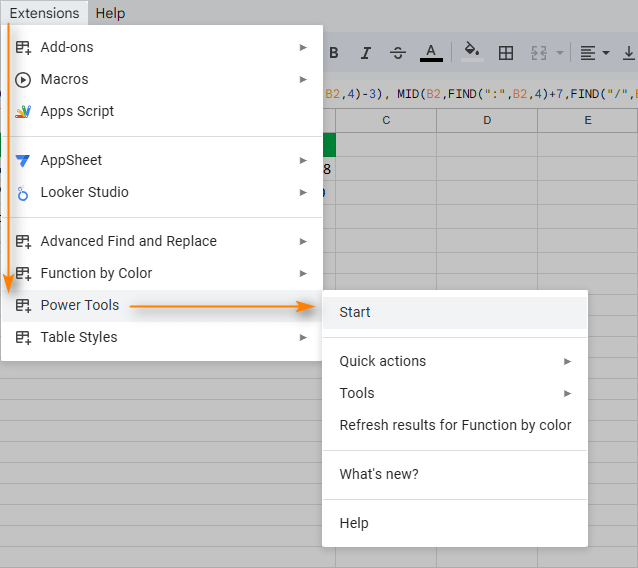Viewport: 638px width, 568px height.
Task: Select AppSheet menu entry
Action: point(162,160)
